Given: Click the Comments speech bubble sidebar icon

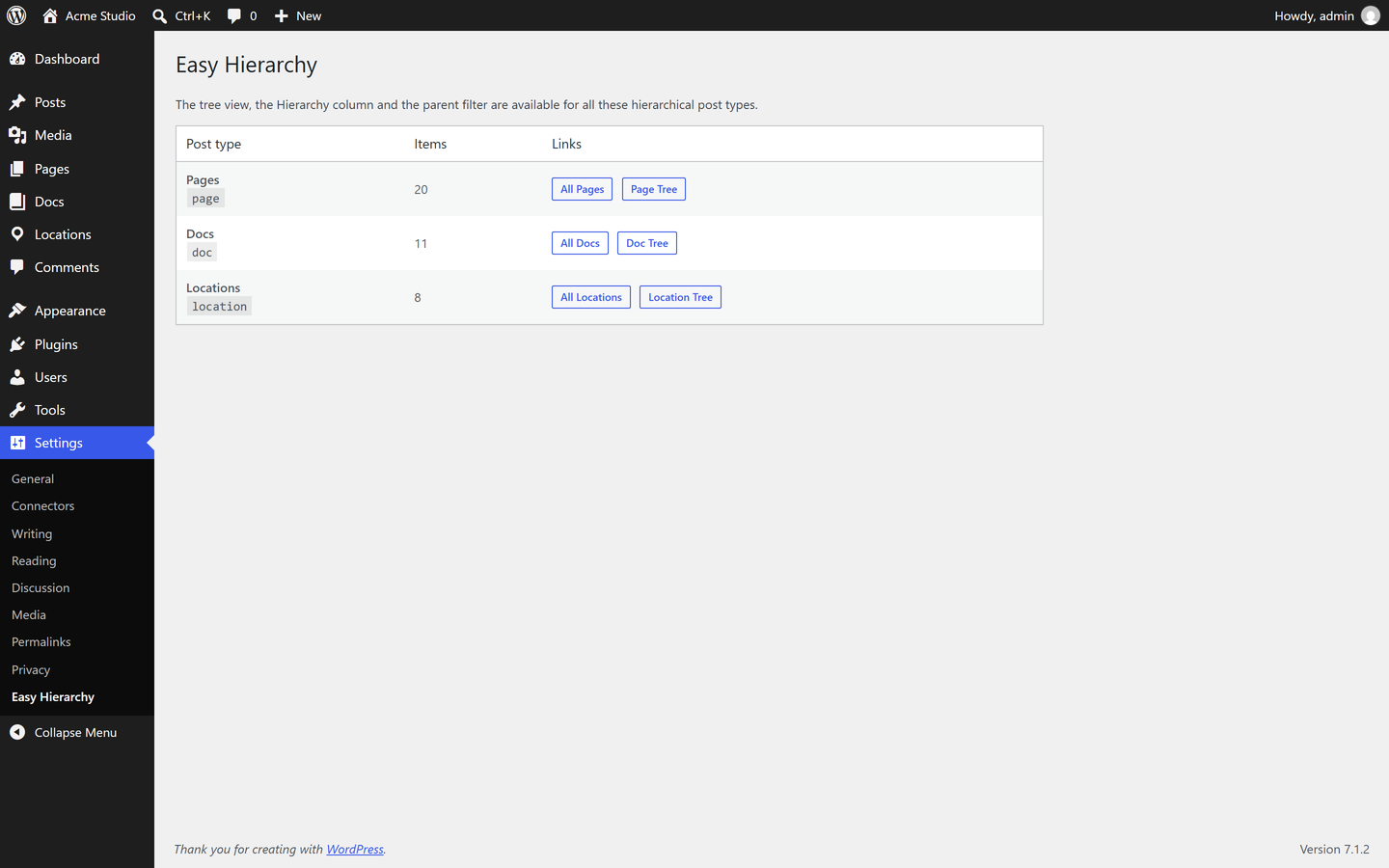Looking at the screenshot, I should 17,267.
